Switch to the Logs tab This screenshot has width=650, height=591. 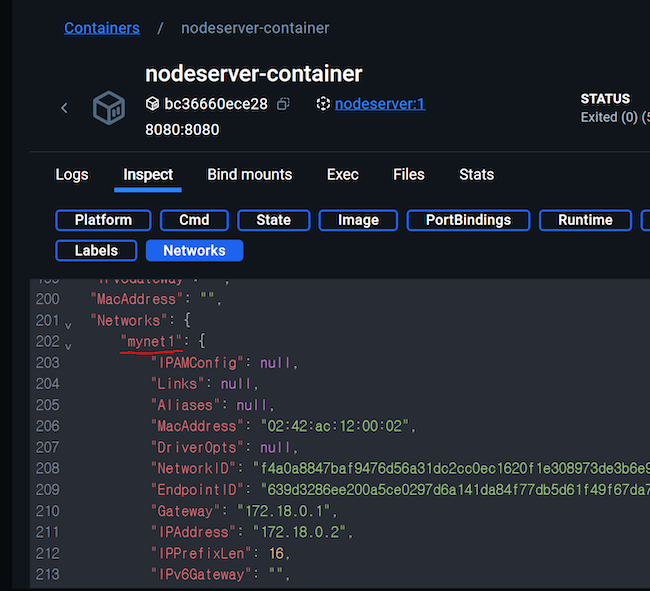[x=72, y=174]
